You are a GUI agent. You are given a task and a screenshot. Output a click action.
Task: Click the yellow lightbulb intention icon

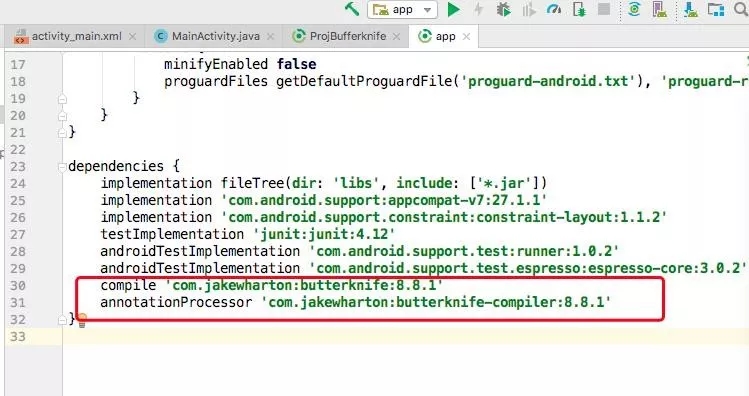[x=82, y=320]
